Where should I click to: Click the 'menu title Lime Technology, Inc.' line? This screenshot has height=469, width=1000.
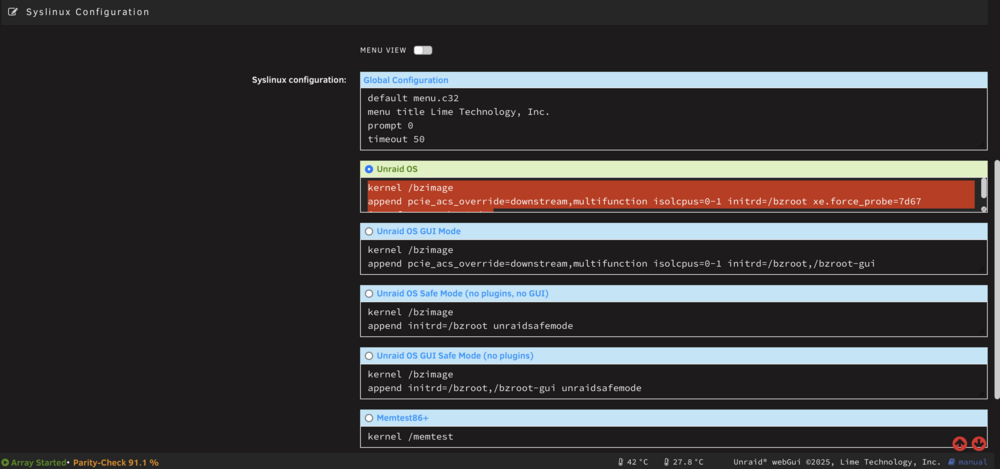pos(459,112)
